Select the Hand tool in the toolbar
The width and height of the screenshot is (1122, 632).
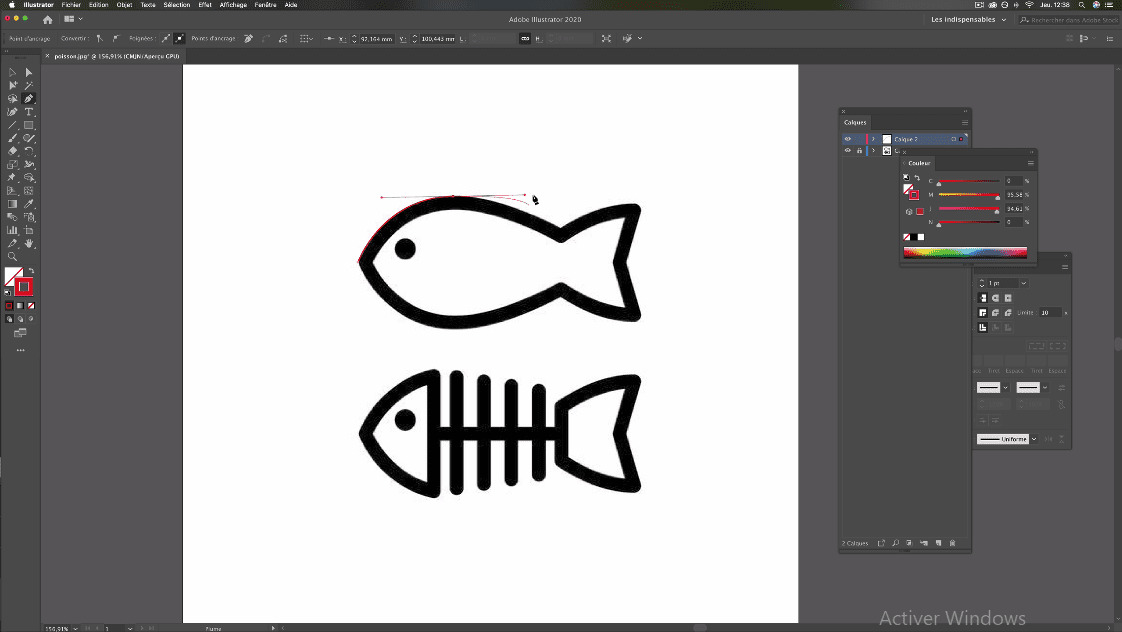(27, 244)
